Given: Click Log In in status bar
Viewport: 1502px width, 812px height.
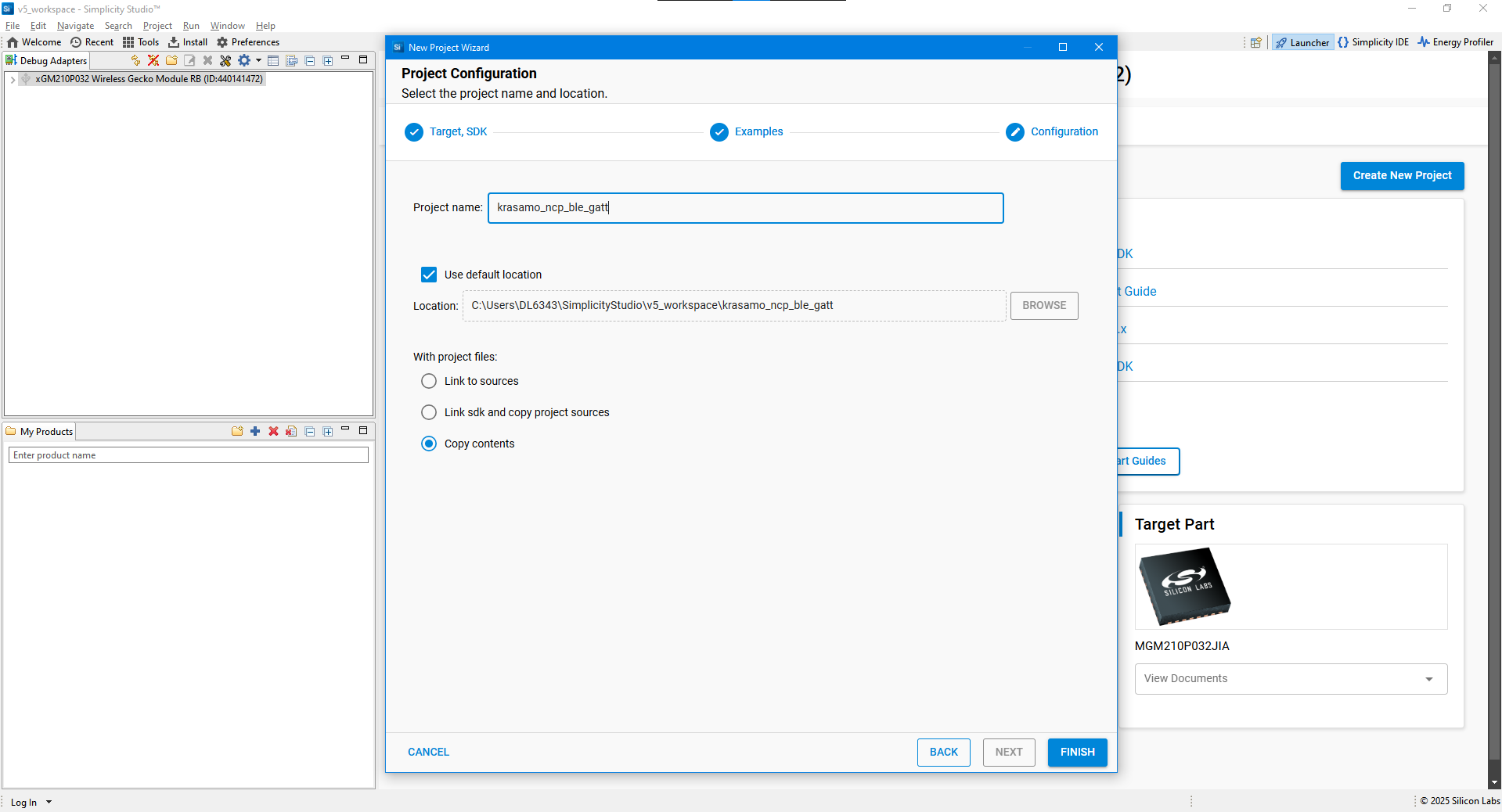Looking at the screenshot, I should 23,802.
